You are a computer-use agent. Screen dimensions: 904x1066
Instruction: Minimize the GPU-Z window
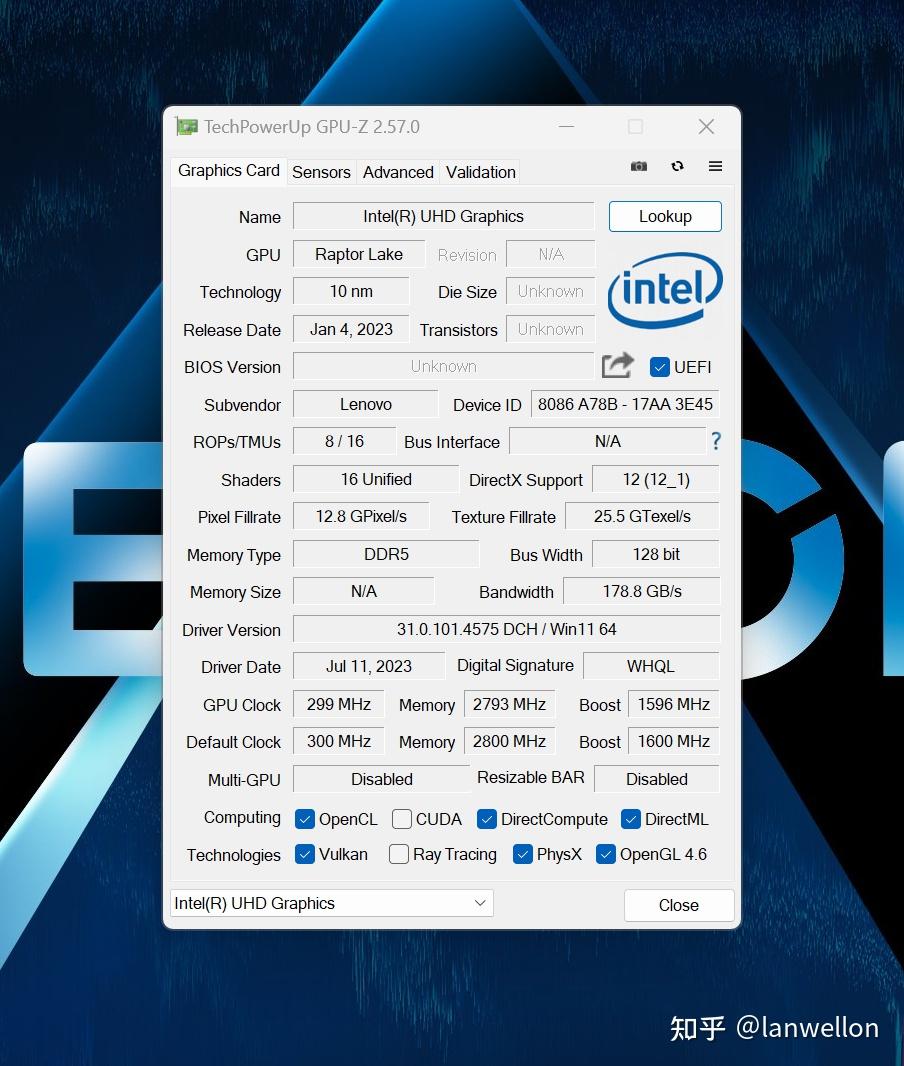[x=566, y=126]
